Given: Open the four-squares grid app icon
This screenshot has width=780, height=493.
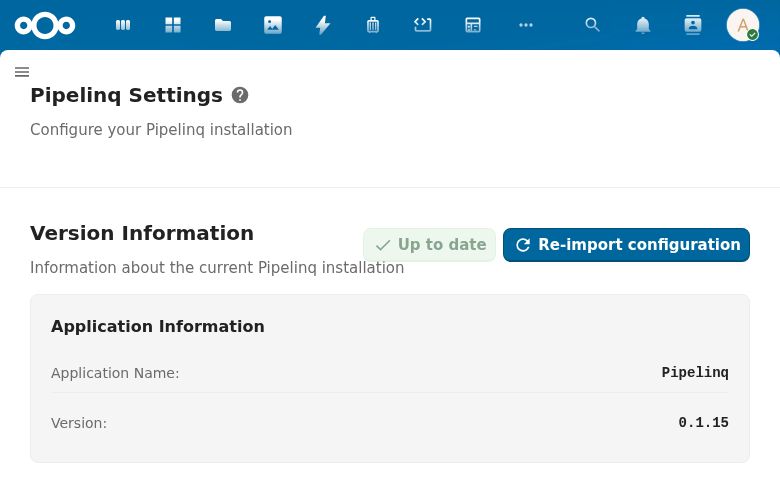Looking at the screenshot, I should point(173,25).
